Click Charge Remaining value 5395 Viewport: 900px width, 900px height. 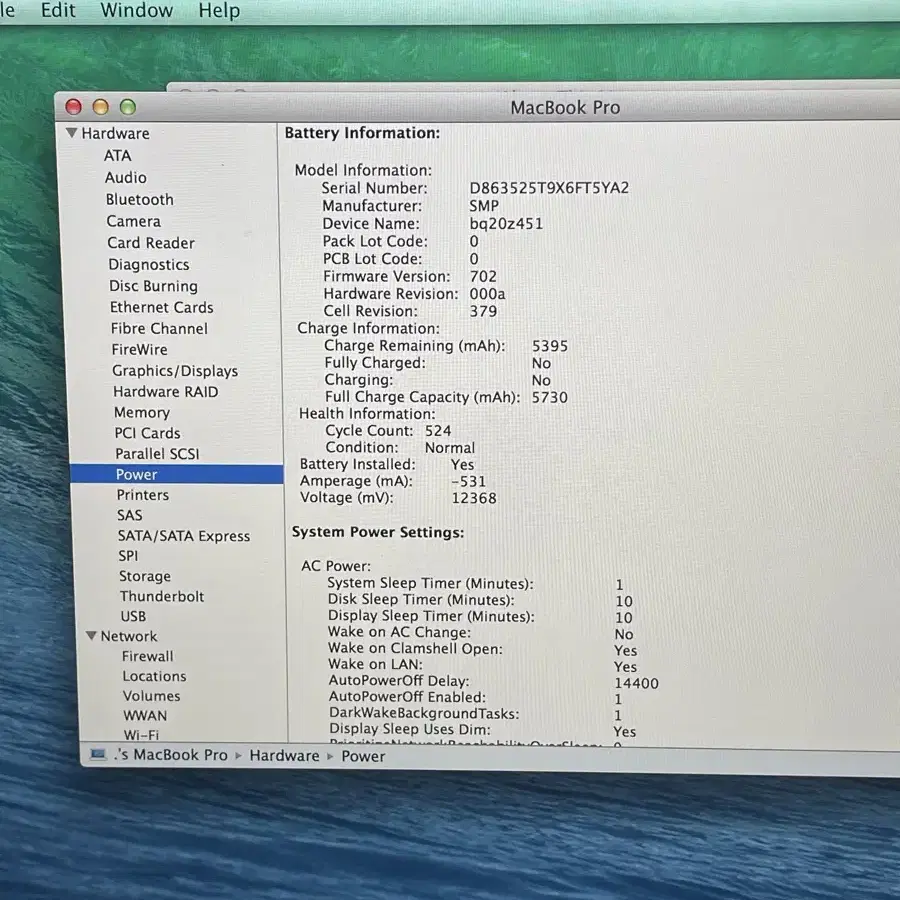click(550, 346)
